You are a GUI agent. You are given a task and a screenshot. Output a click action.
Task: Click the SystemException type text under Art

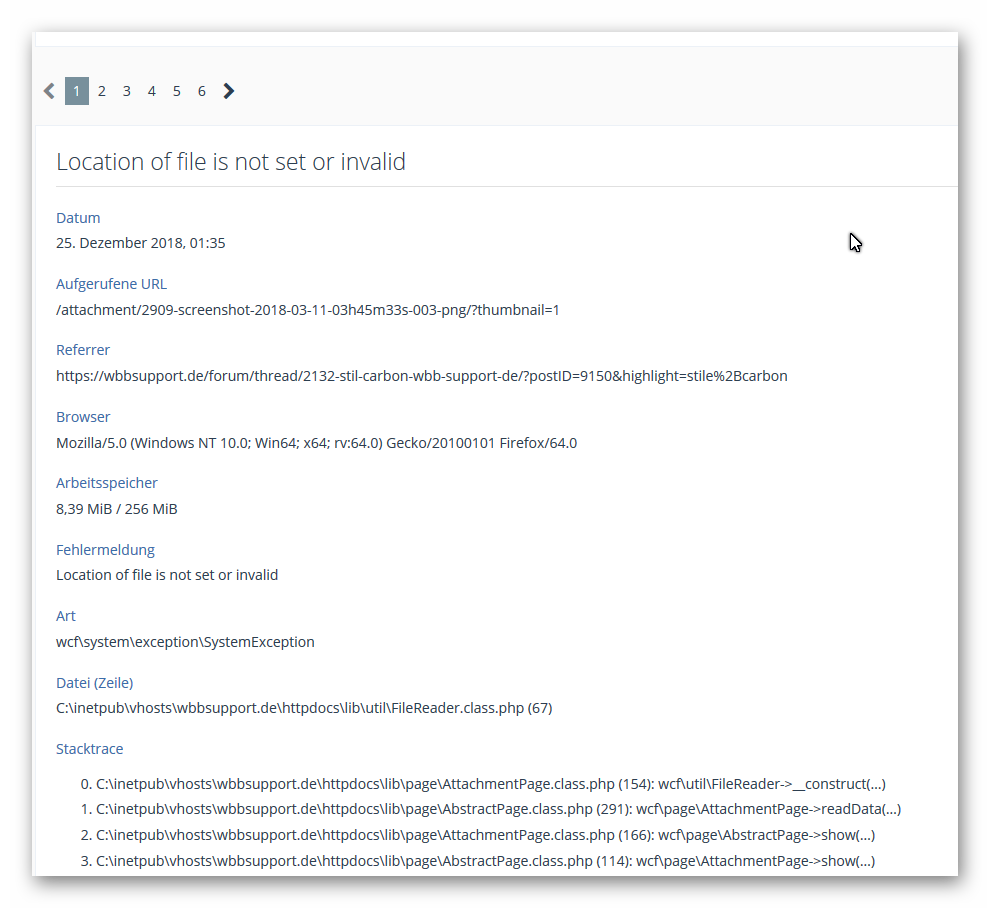[185, 642]
